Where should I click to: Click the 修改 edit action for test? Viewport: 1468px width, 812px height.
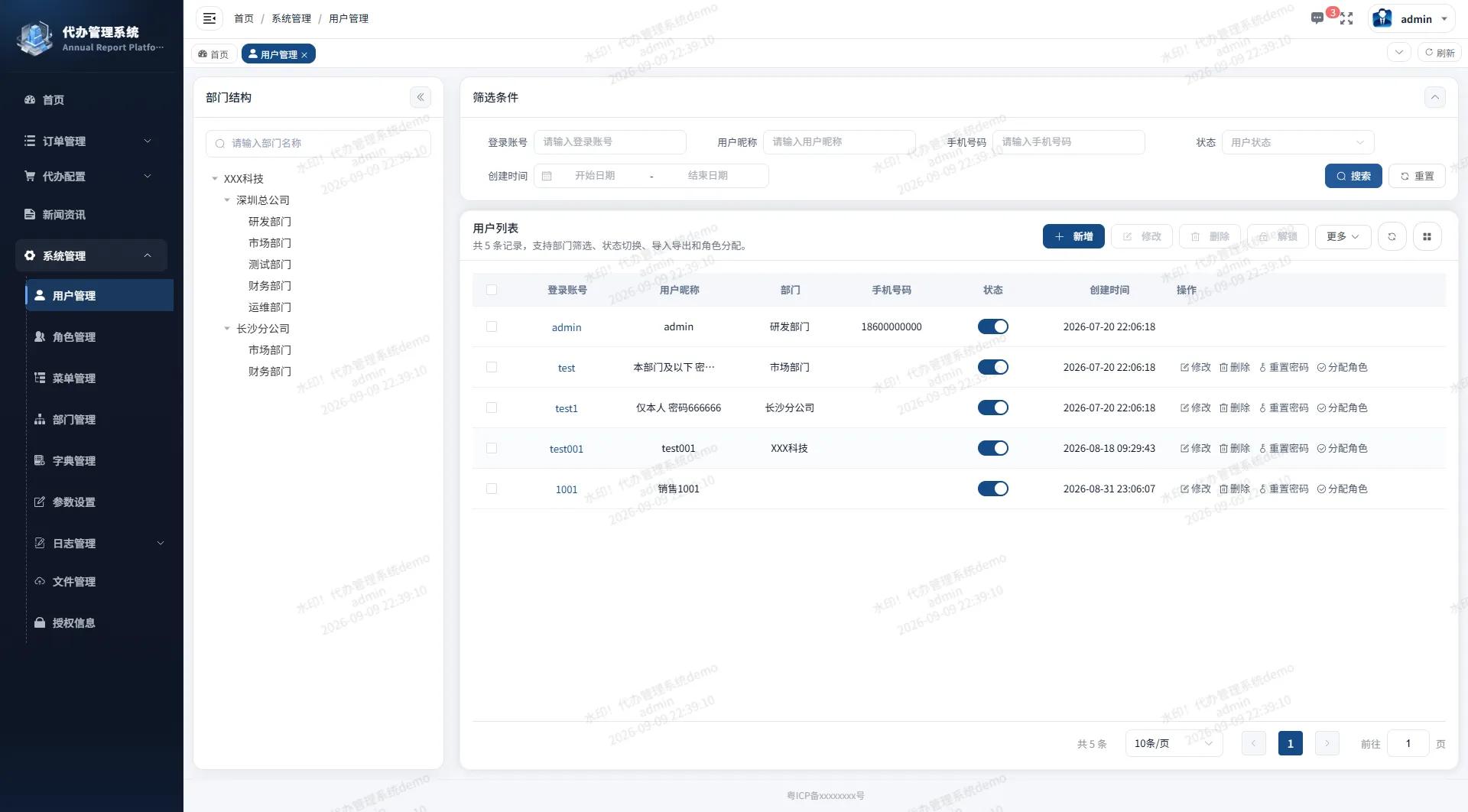(x=1196, y=367)
